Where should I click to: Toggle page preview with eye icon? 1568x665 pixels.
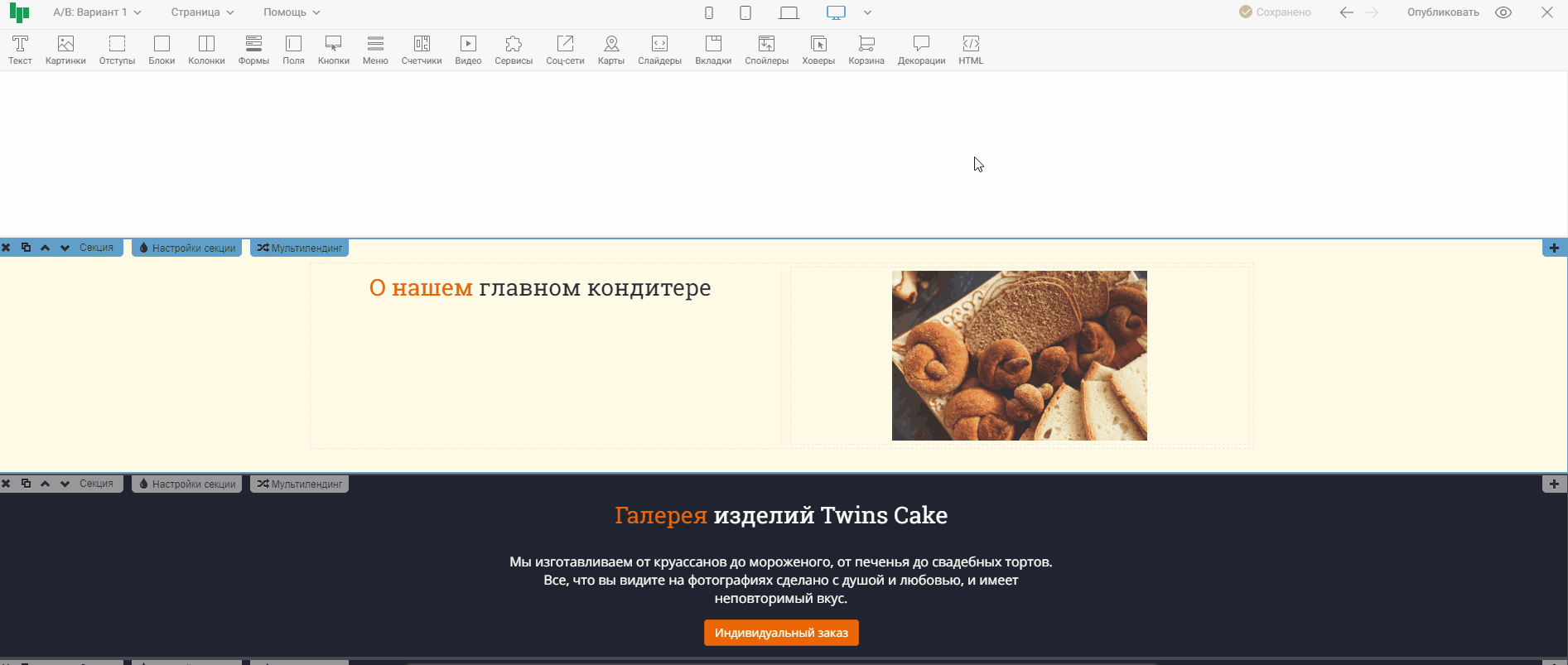pyautogui.click(x=1503, y=12)
